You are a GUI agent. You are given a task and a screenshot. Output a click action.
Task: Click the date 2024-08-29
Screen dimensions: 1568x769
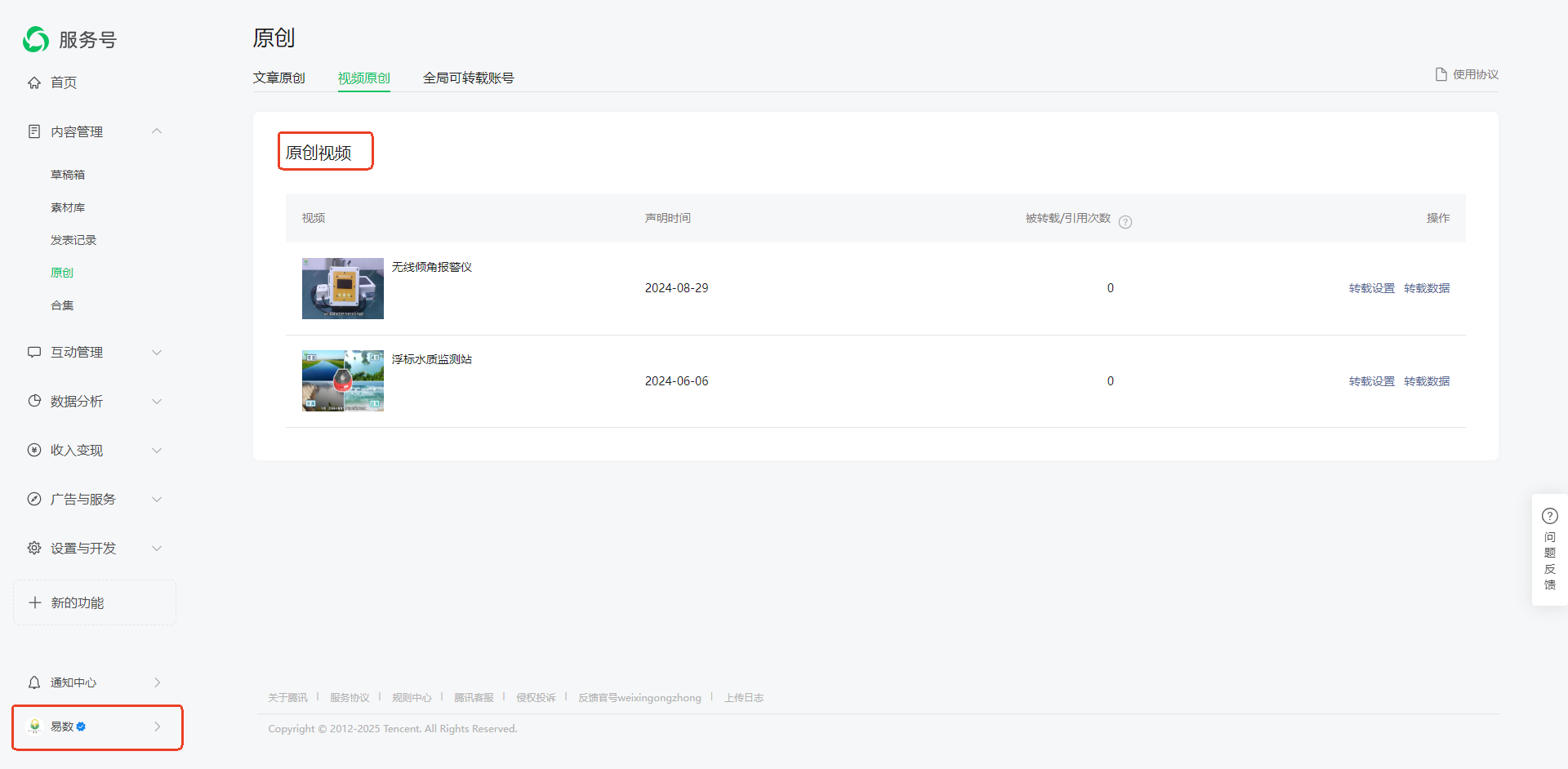click(x=676, y=288)
